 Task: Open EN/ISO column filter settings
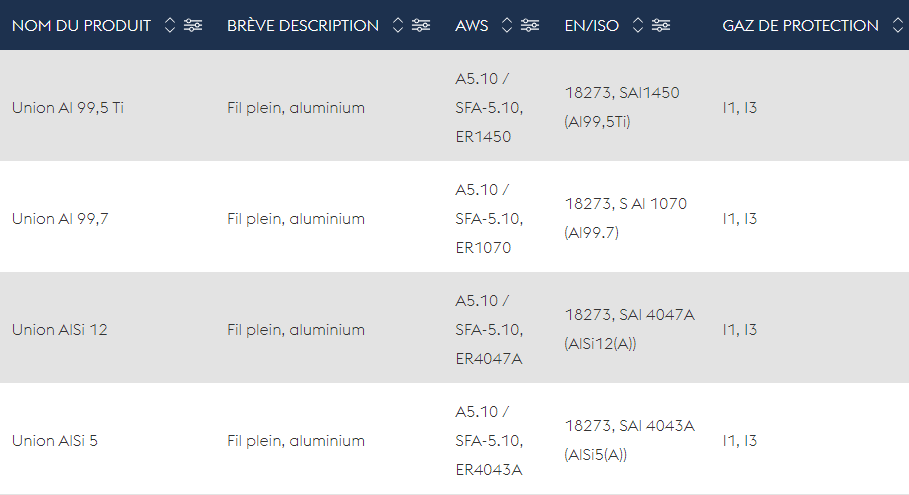pos(661,26)
